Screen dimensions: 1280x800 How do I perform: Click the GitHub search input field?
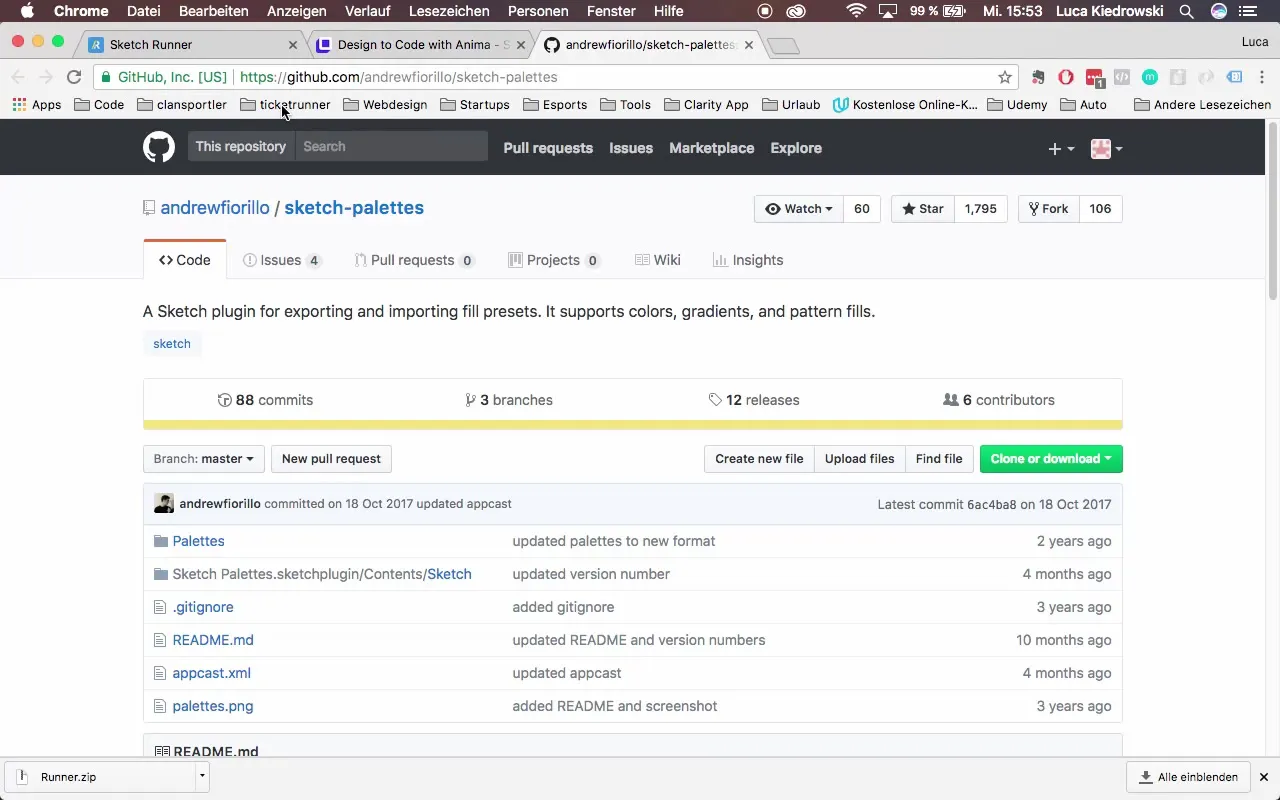click(x=391, y=146)
